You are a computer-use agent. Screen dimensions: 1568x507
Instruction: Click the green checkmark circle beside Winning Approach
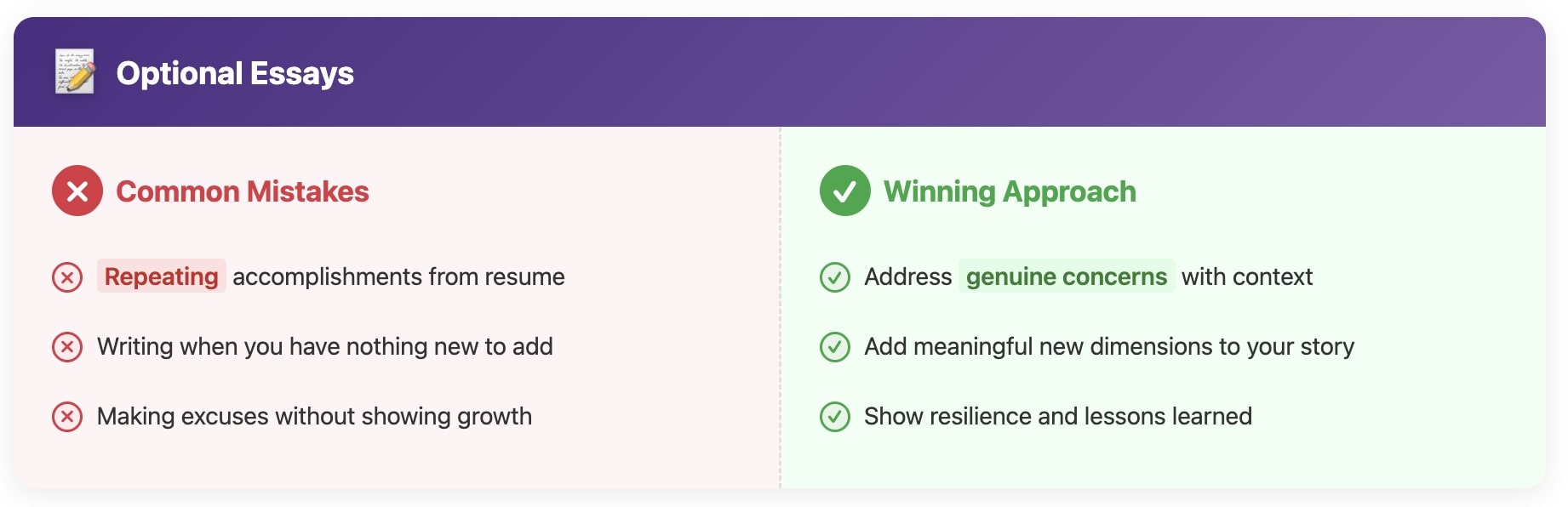tap(844, 191)
